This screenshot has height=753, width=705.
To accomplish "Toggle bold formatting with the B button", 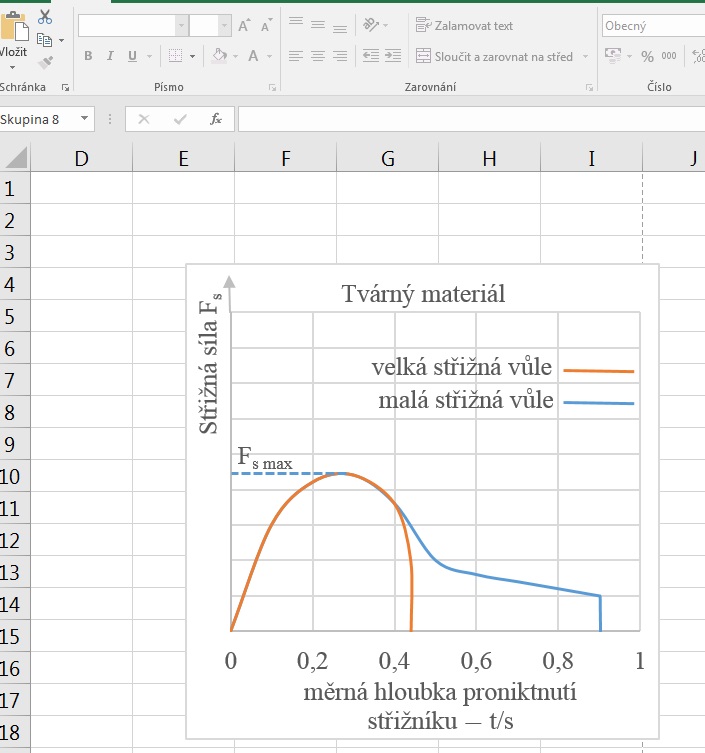I will click(88, 56).
